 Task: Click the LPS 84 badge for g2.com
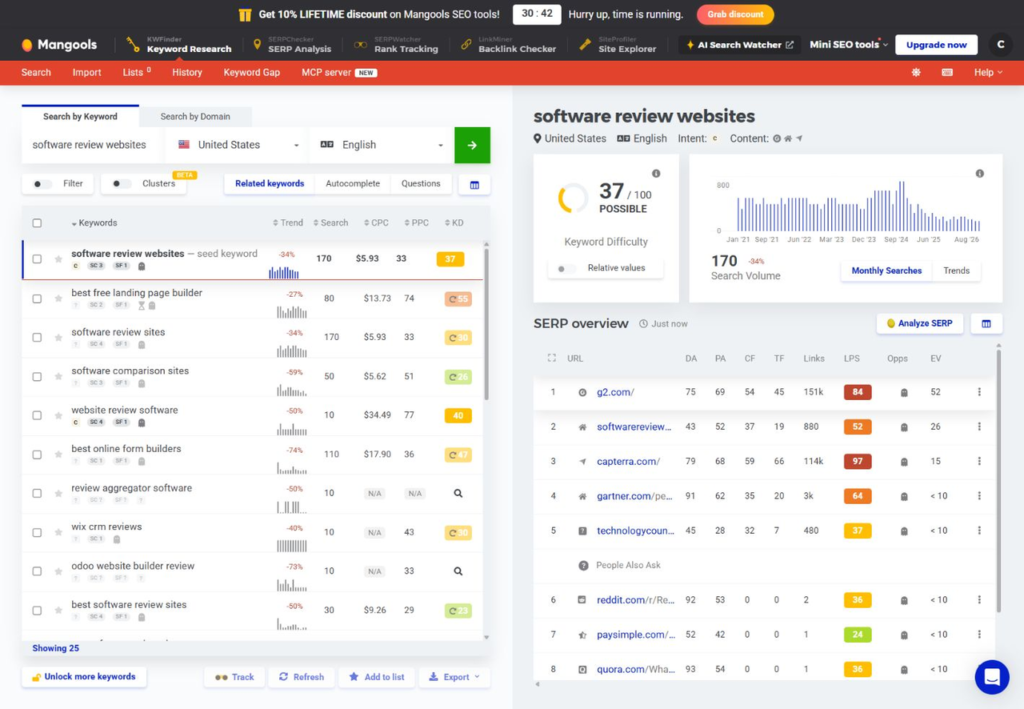[x=857, y=392]
